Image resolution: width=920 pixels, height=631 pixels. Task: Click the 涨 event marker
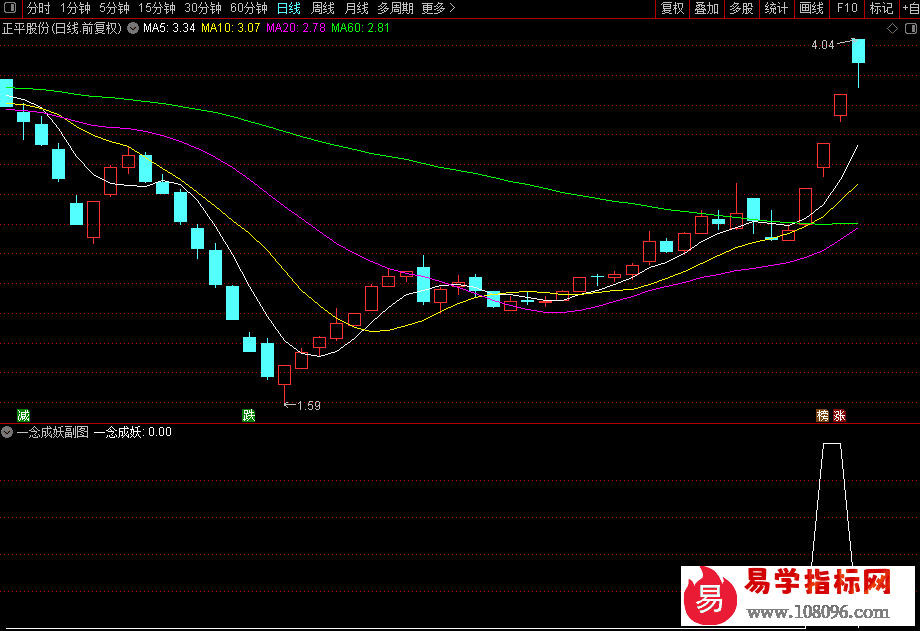[x=840, y=416]
